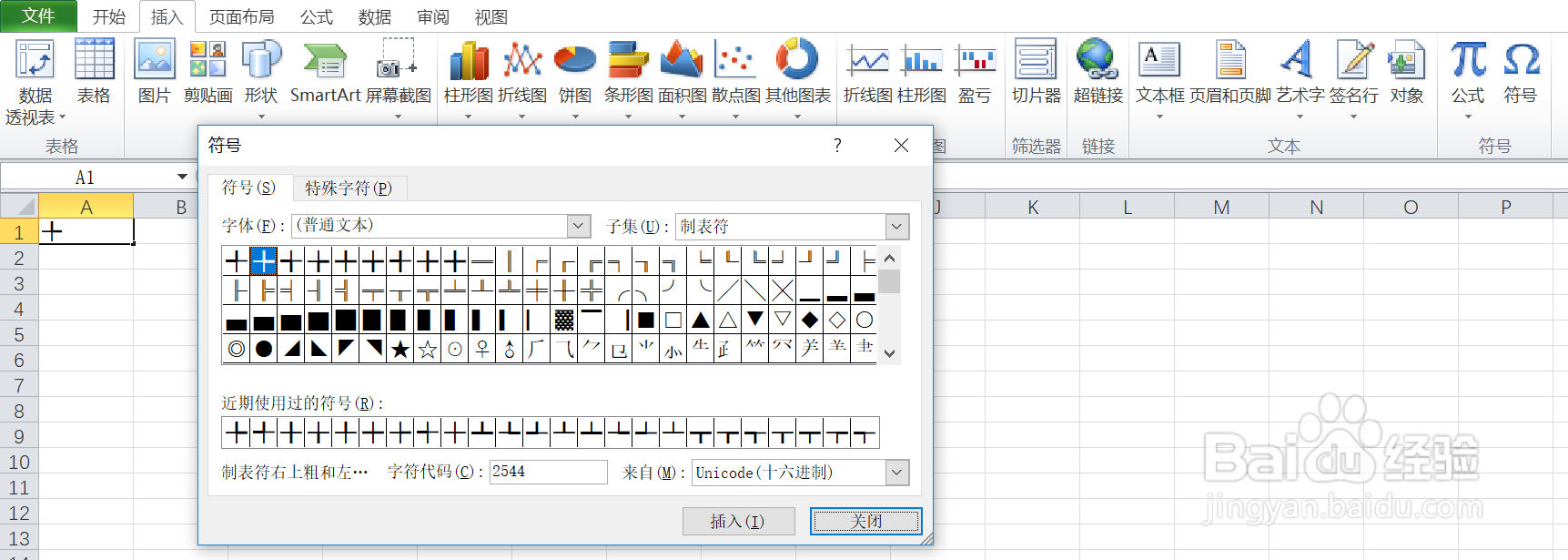Image resolution: width=1568 pixels, height=560 pixels.
Task: Expand the Other Charts dropdown arrow
Action: (797, 117)
